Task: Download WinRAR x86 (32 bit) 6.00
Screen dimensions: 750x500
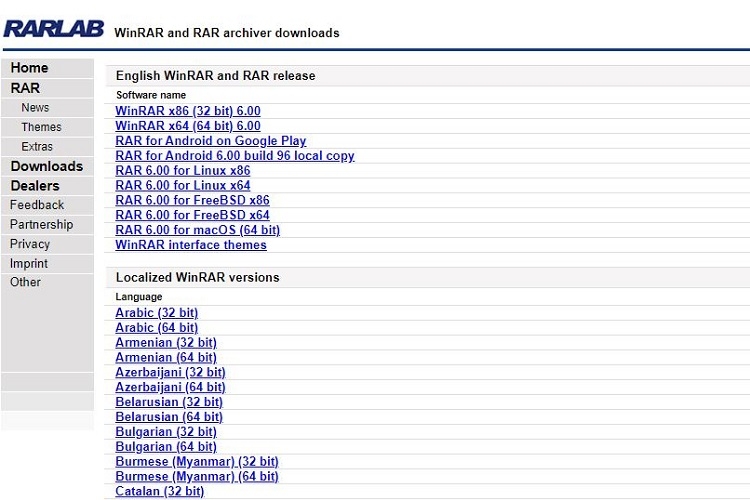Action: tap(188, 111)
